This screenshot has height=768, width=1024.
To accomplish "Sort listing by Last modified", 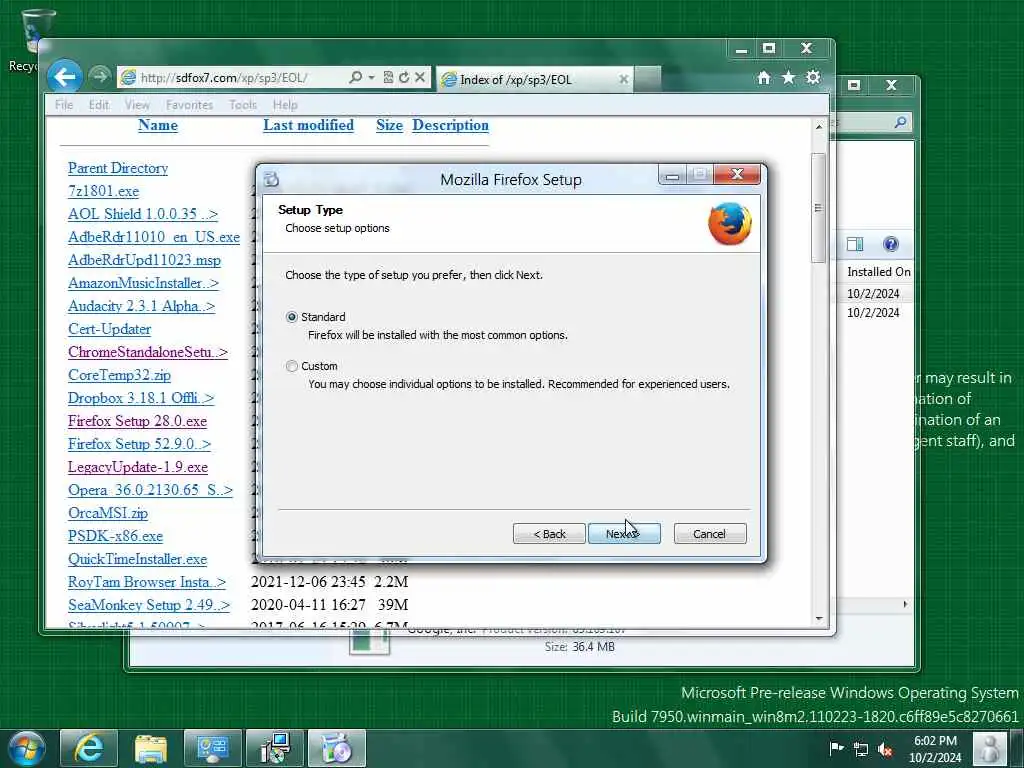I will [308, 125].
